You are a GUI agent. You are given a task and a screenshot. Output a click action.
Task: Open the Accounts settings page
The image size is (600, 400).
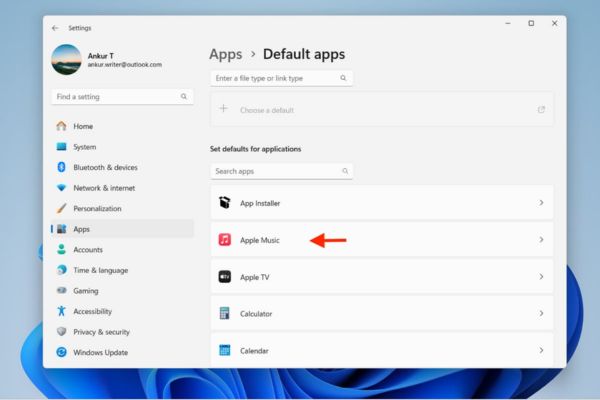coord(88,249)
